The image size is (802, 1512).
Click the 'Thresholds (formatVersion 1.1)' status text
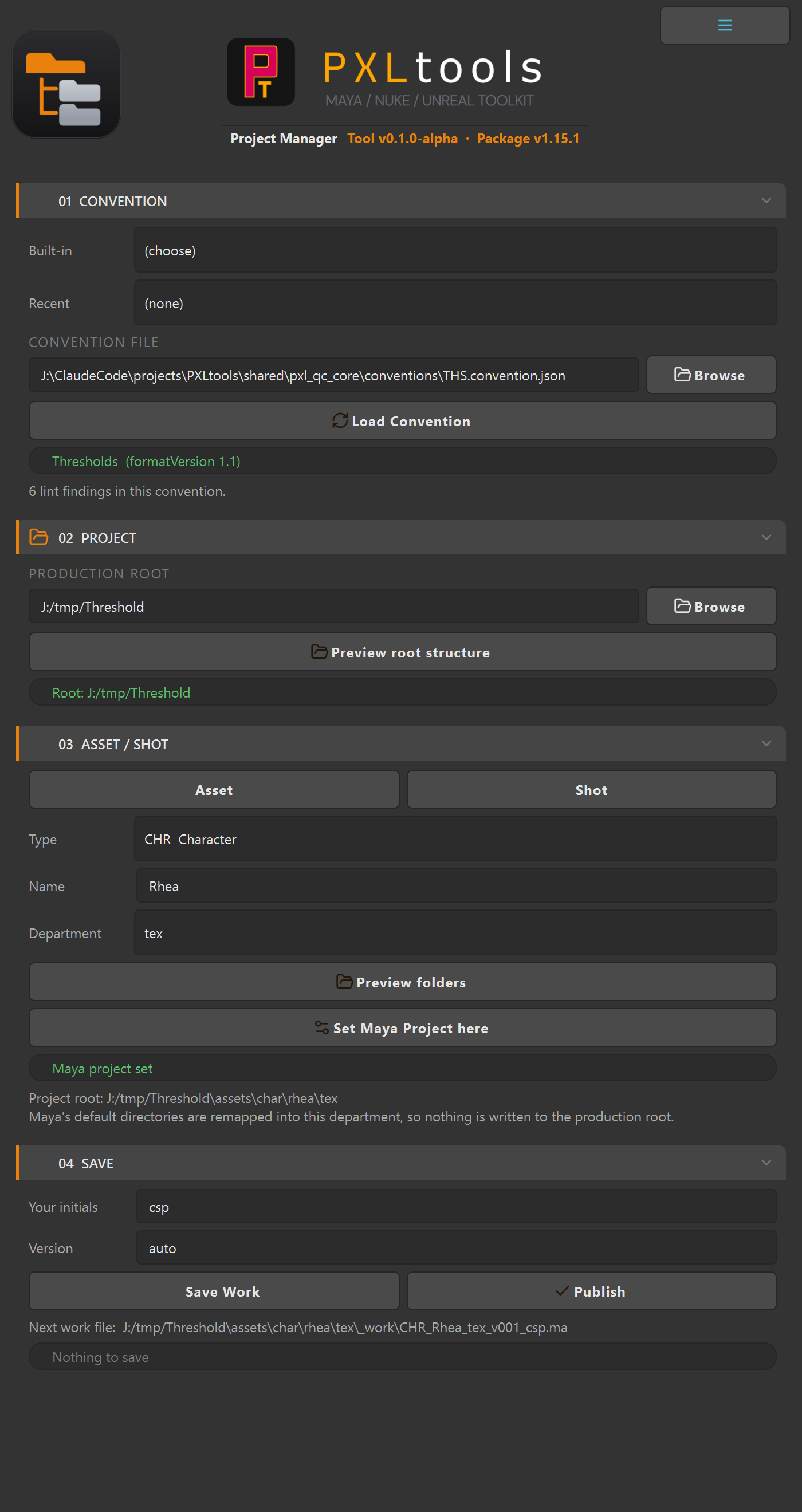pos(146,462)
